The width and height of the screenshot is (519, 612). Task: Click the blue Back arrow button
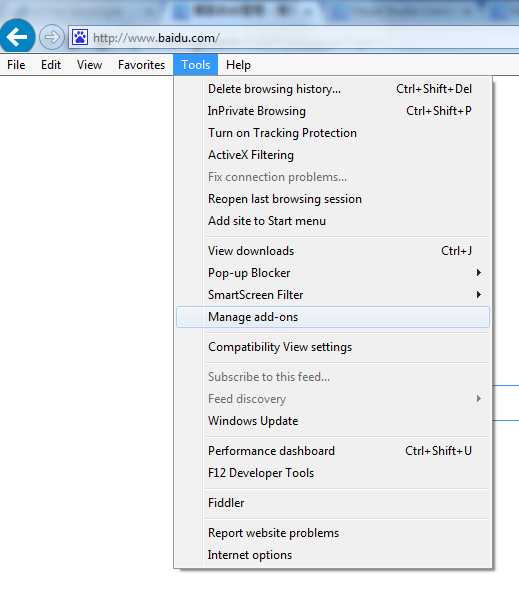click(x=17, y=36)
